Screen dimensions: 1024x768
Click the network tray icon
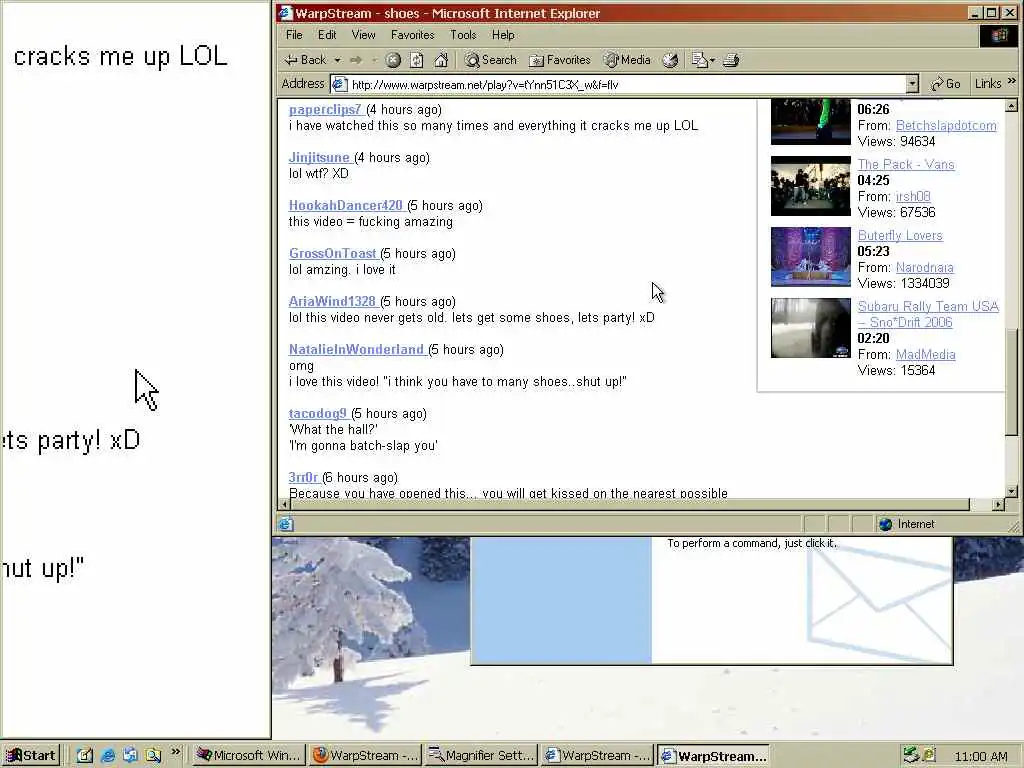click(x=911, y=756)
